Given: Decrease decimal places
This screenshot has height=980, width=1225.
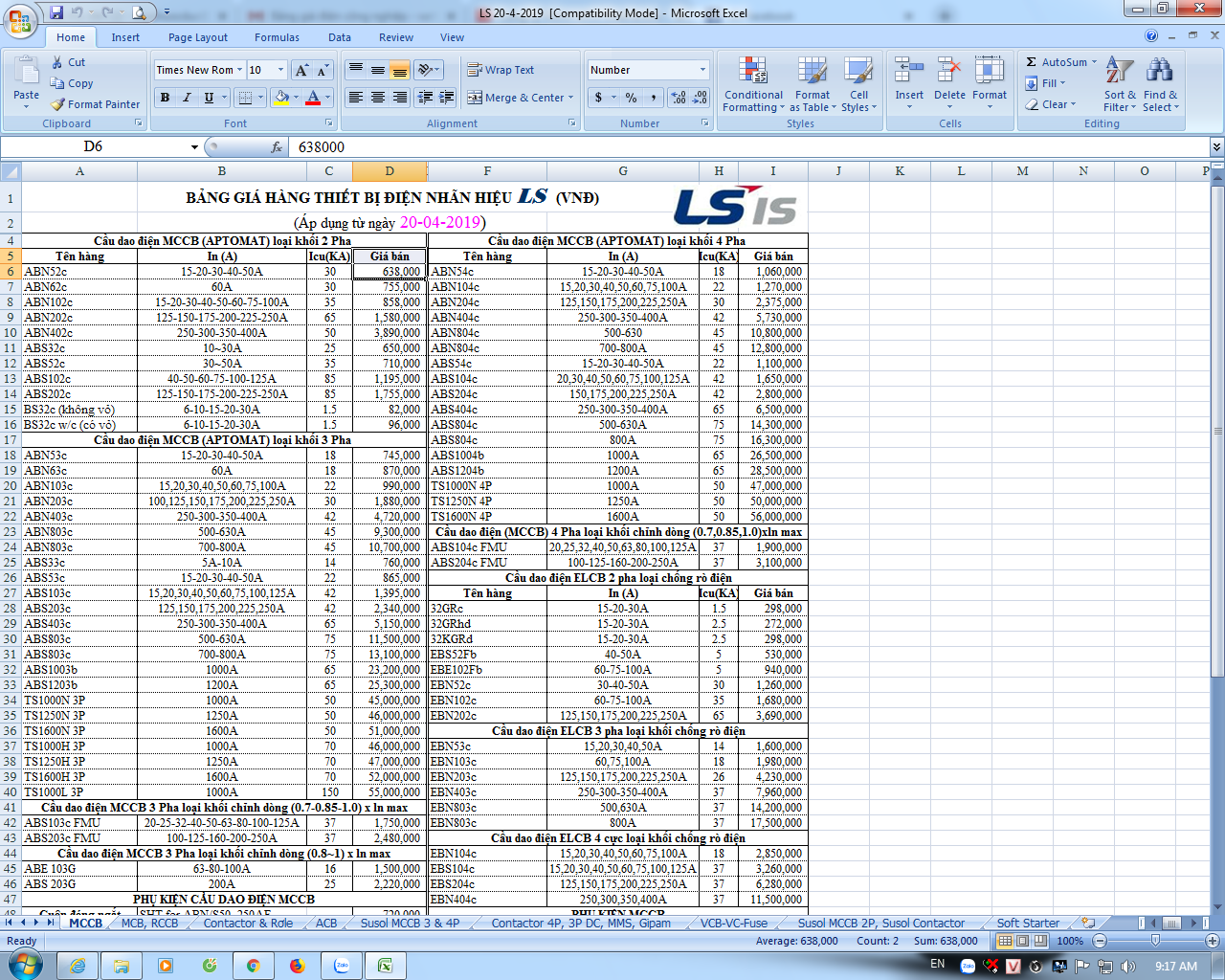Looking at the screenshot, I should [x=700, y=98].
